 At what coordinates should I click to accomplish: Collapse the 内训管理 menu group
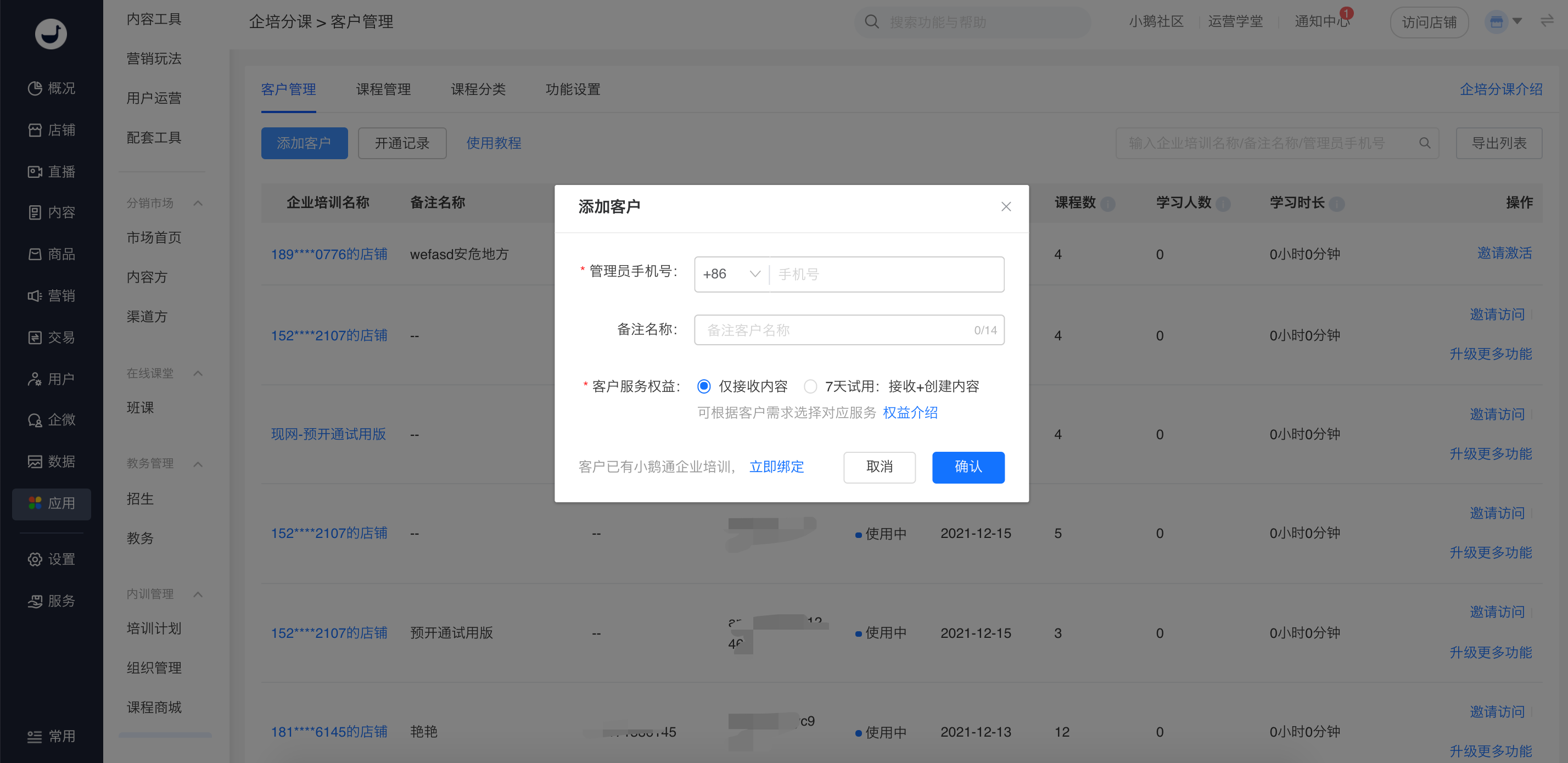pyautogui.click(x=198, y=594)
